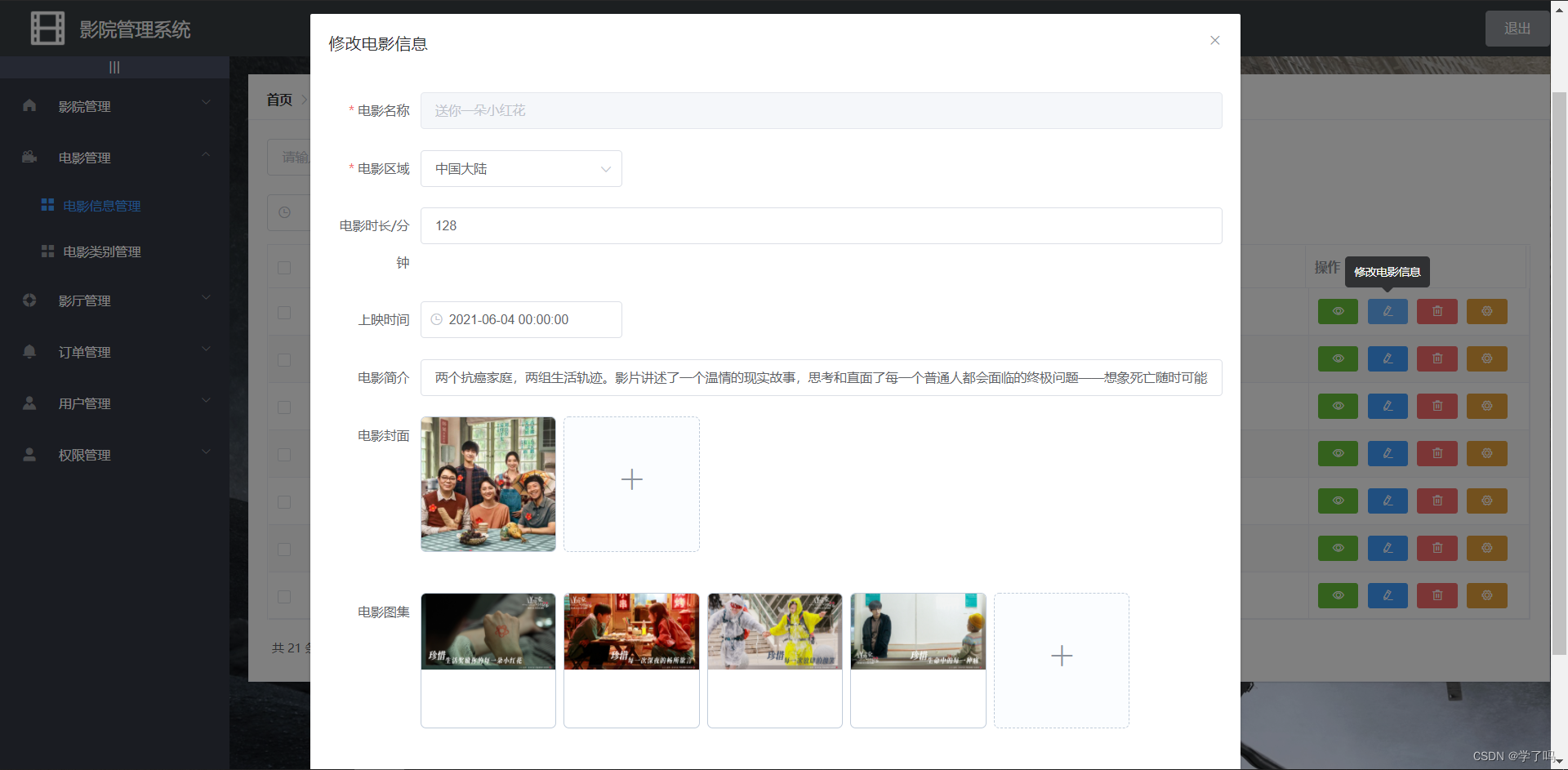Click second row green eye view button
Viewport: 1568px width, 770px height.
point(1338,358)
